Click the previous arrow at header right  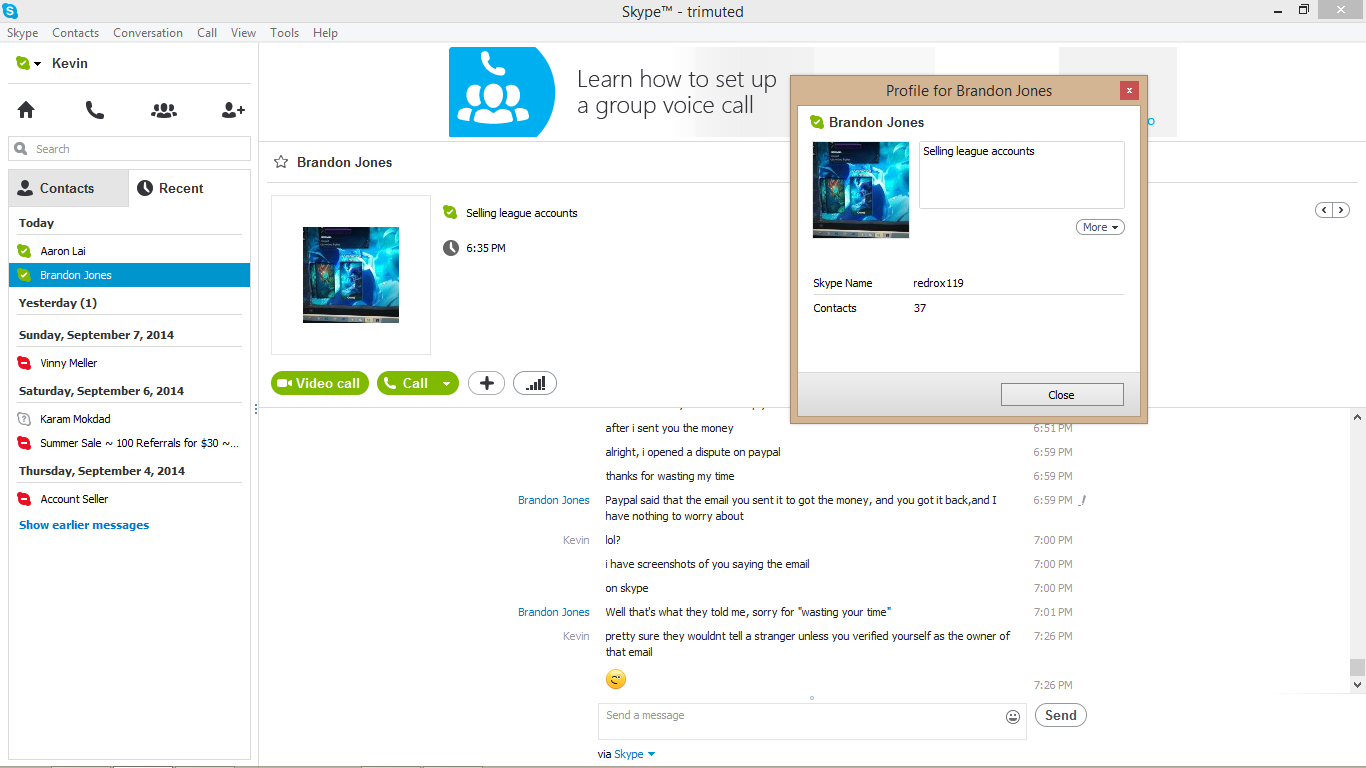1324,210
